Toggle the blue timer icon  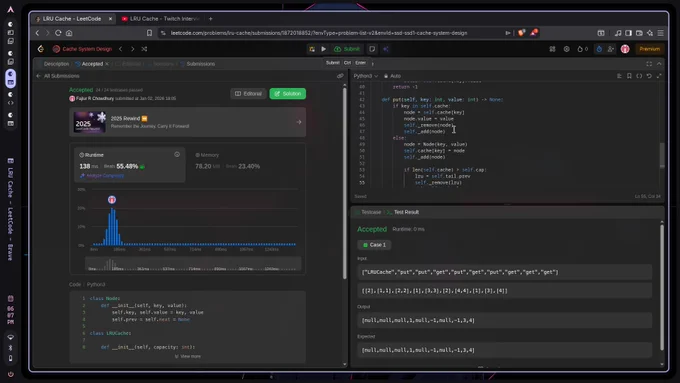[x=599, y=49]
